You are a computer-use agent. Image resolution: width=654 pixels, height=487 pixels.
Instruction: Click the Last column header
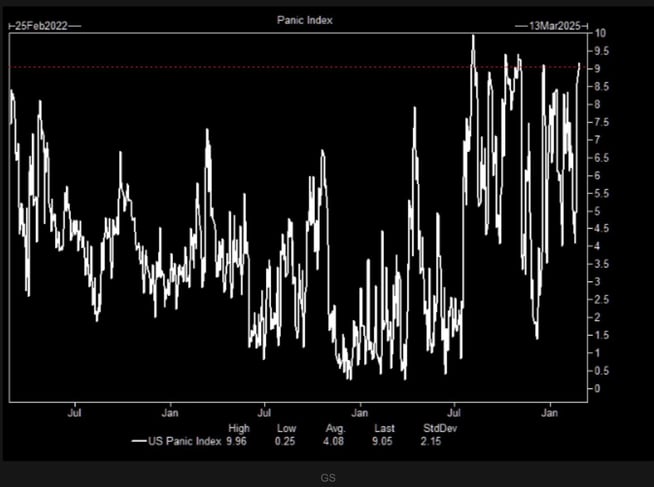tap(384, 428)
